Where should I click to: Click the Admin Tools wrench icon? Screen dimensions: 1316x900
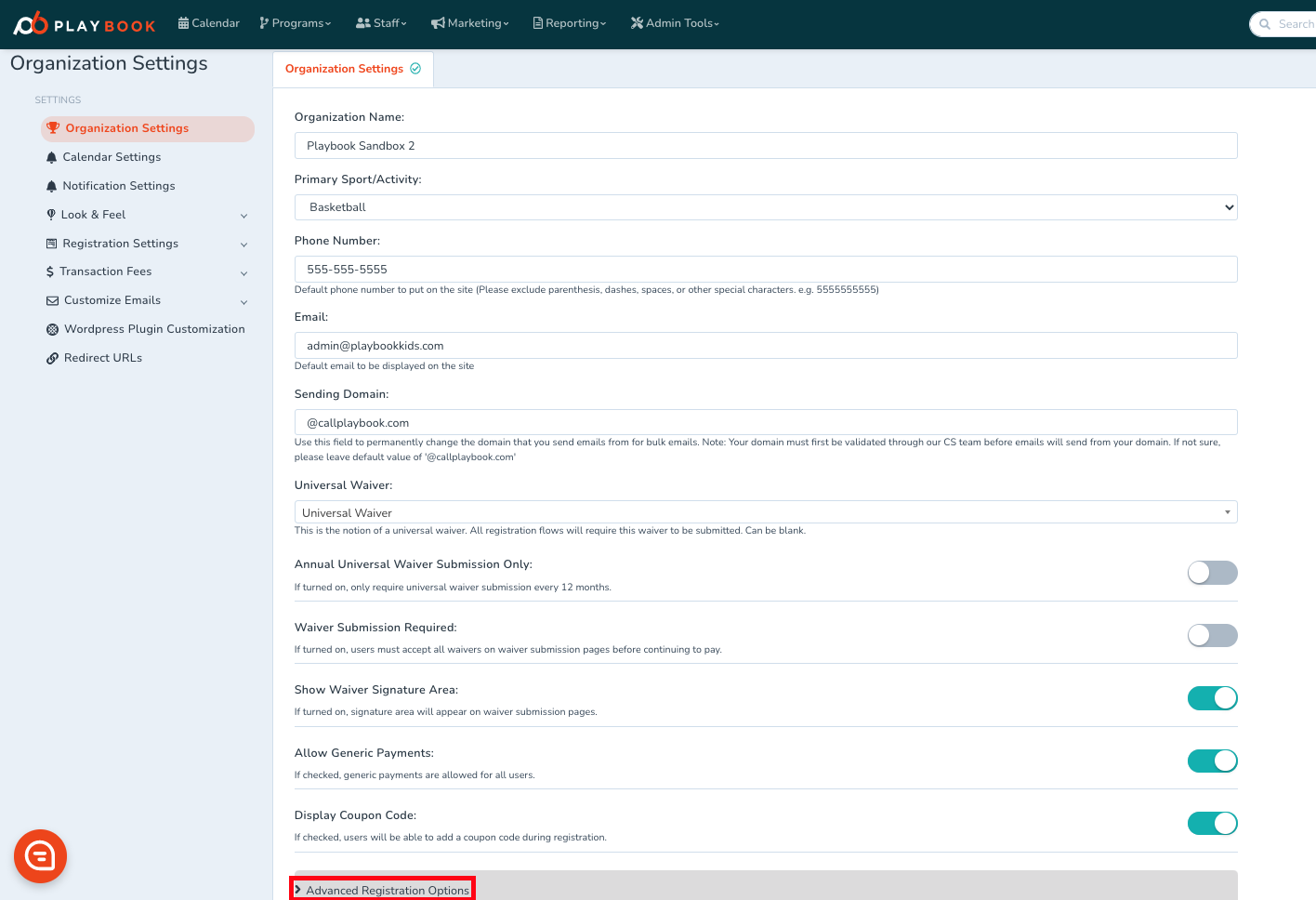point(637,23)
